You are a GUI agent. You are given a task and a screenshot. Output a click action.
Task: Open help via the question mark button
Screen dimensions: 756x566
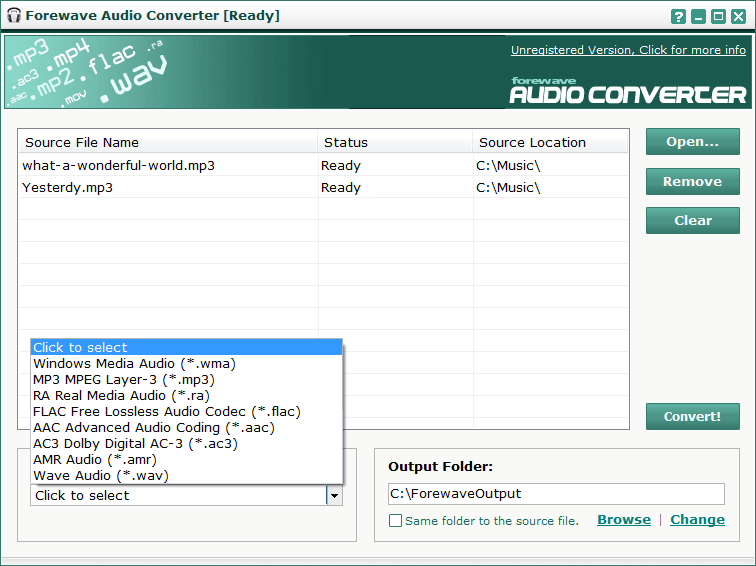click(x=678, y=17)
